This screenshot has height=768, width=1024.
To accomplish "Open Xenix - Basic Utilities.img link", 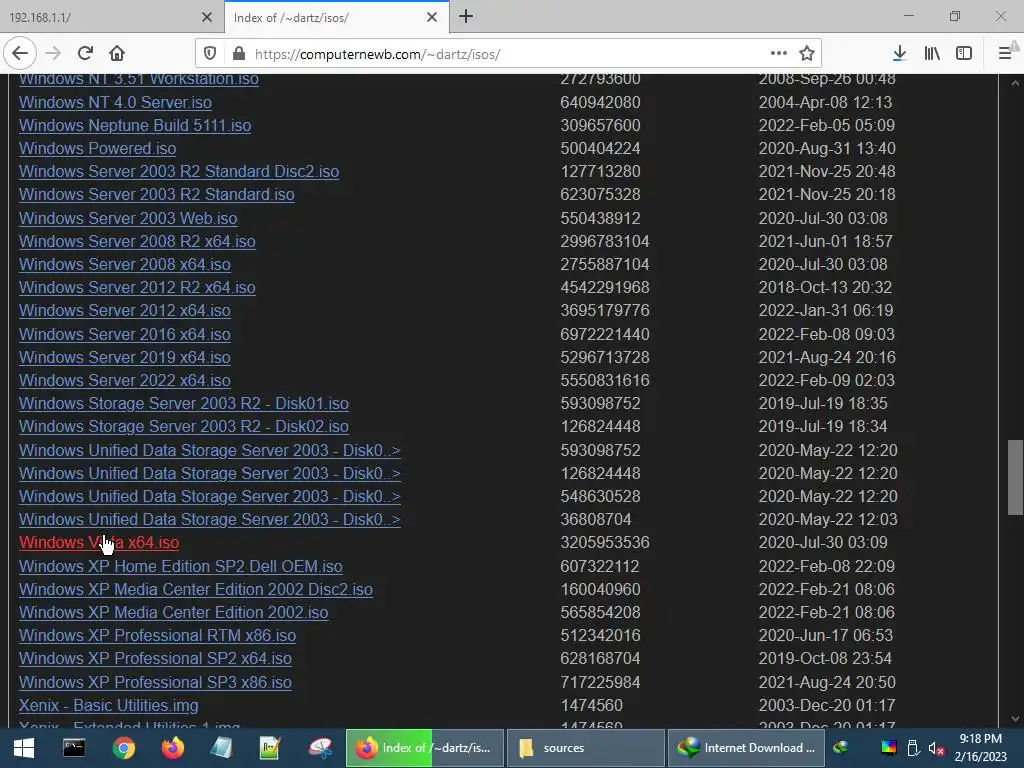I will 108,705.
